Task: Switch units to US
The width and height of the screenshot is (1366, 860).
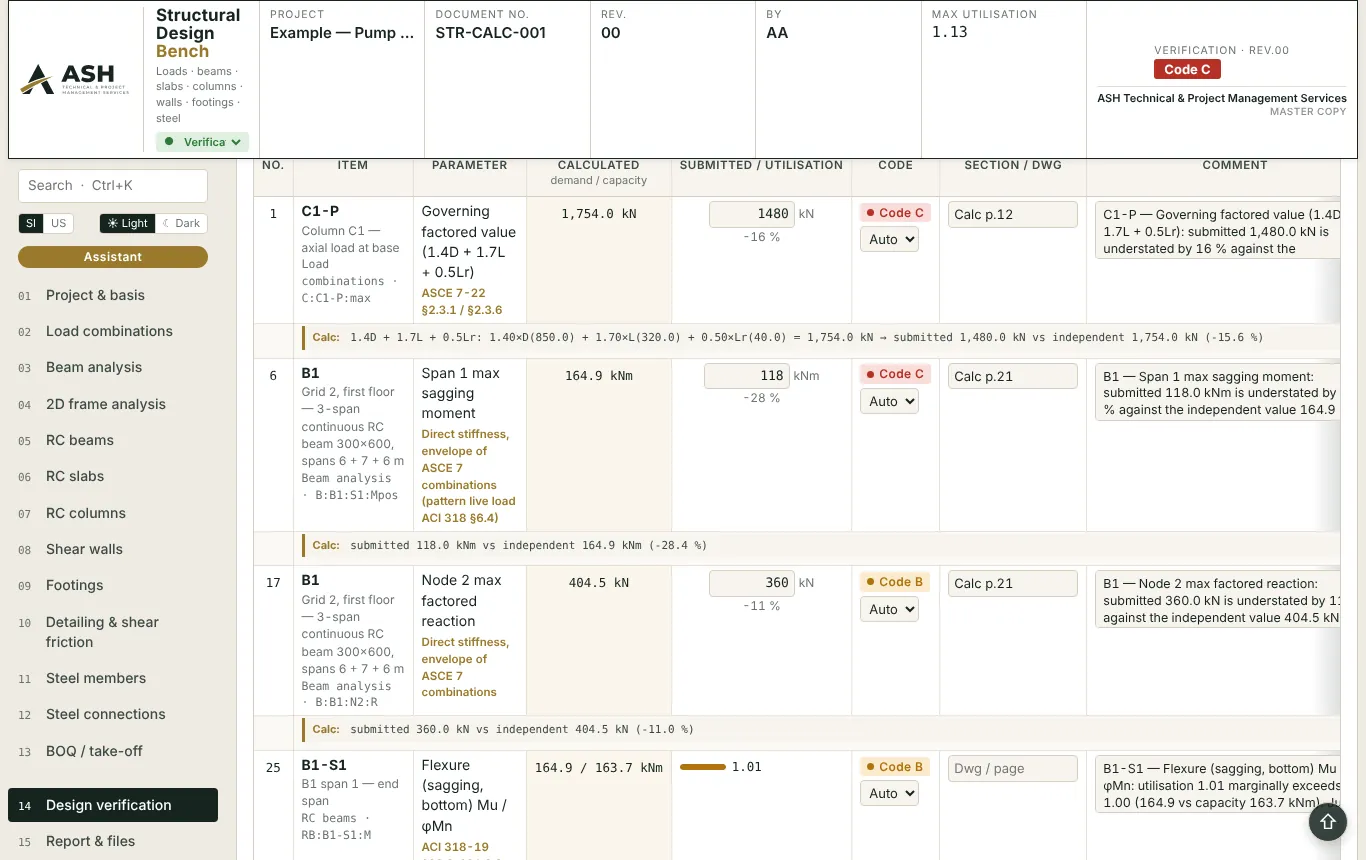Action: coord(59,223)
